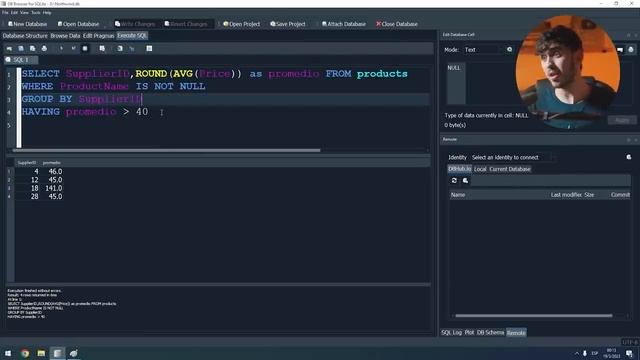Select the Current Database remote tab
This screenshot has height=360, width=640.
pos(510,169)
